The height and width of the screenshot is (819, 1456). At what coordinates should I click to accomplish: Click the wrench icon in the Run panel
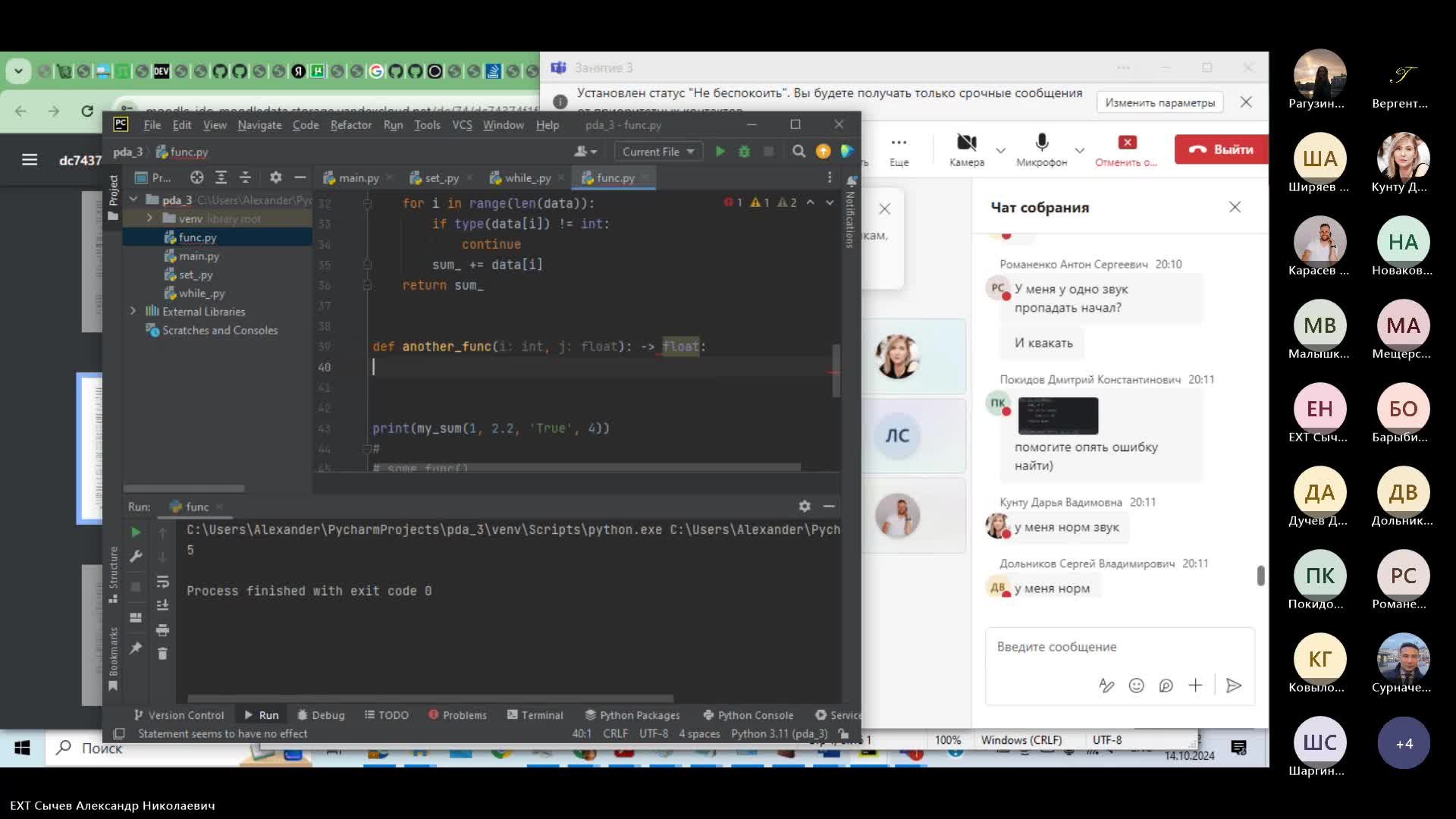(136, 557)
